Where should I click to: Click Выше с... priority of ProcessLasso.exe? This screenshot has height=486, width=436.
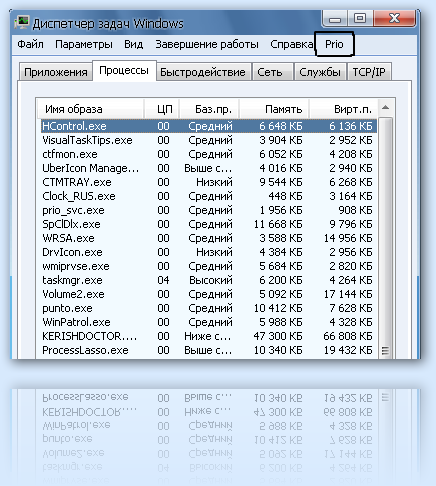pyautogui.click(x=208, y=350)
